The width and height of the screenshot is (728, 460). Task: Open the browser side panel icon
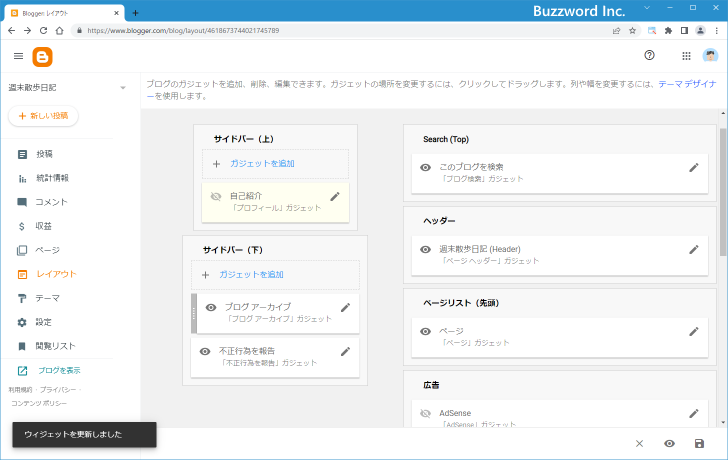684,31
